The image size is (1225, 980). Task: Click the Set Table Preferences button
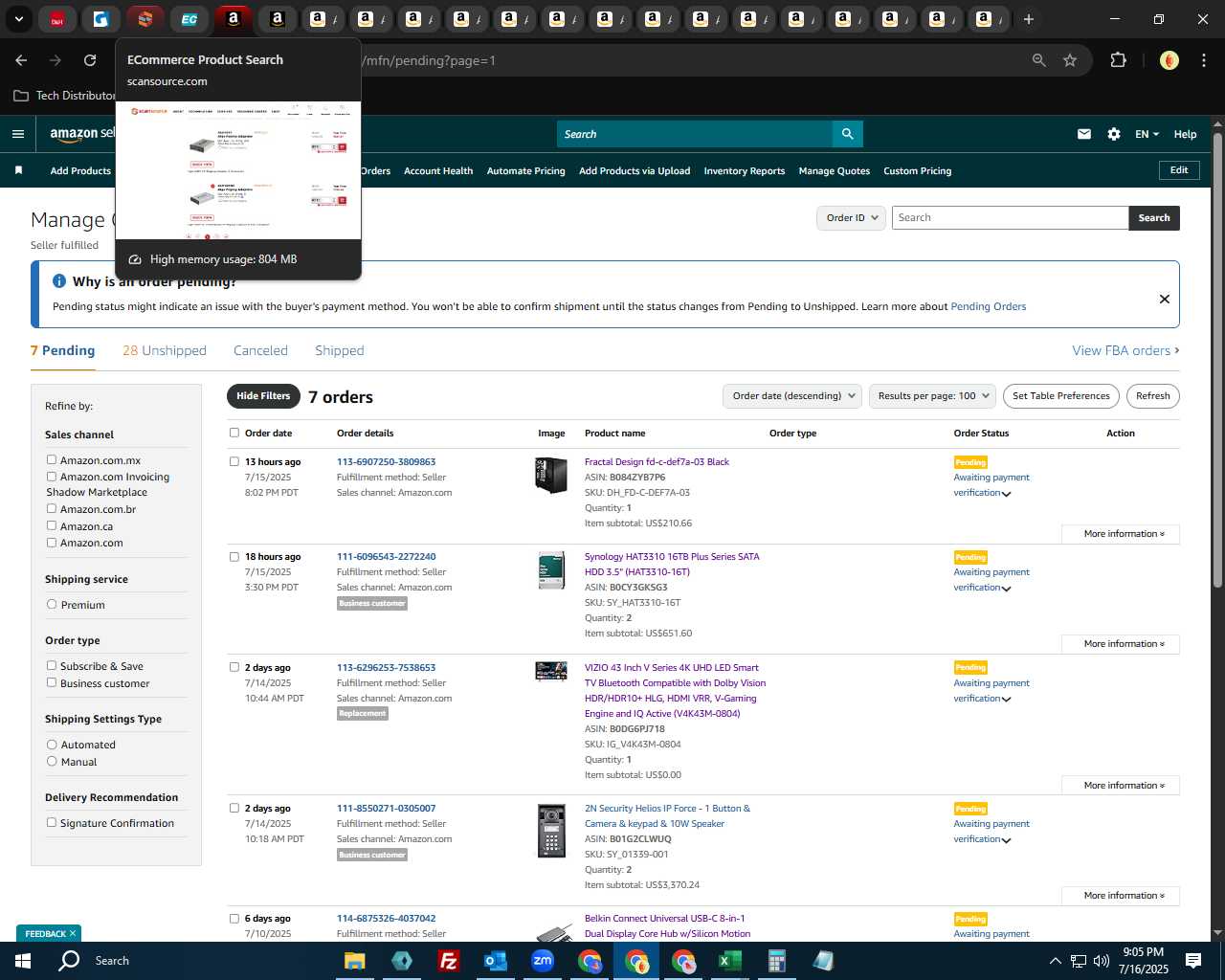pyautogui.click(x=1061, y=396)
